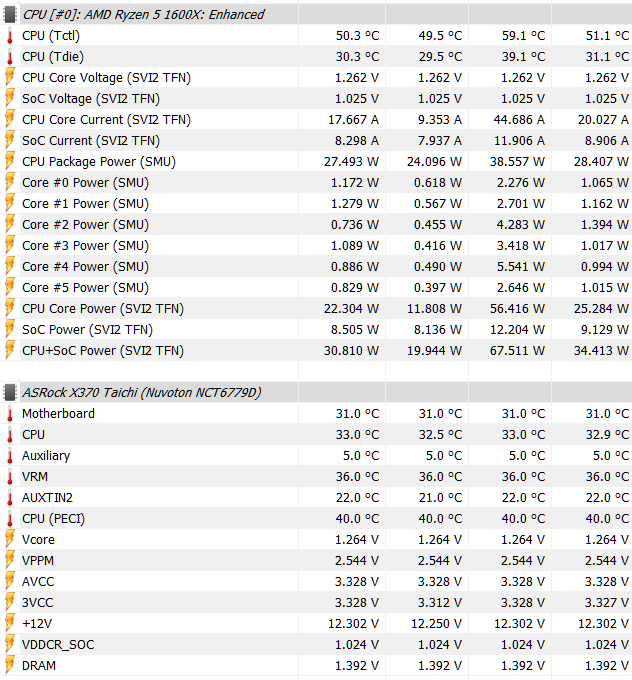Click thermometer icon next to AUXTIN2

coord(10,497)
